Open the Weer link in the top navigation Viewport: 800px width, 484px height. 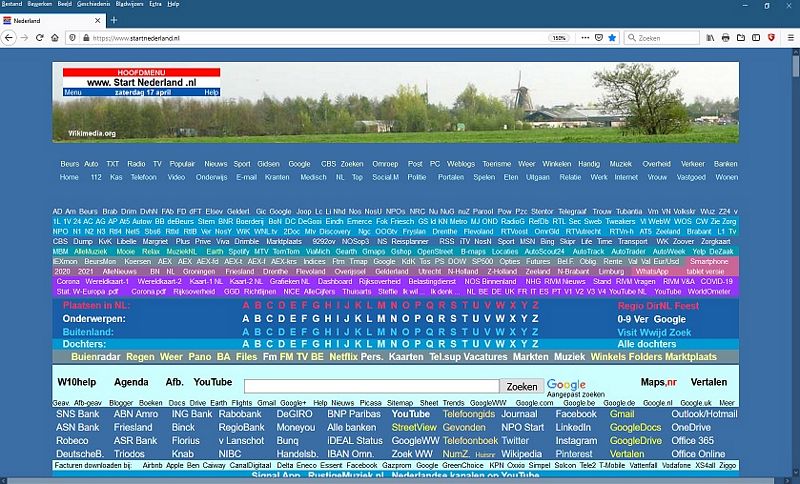(527, 164)
